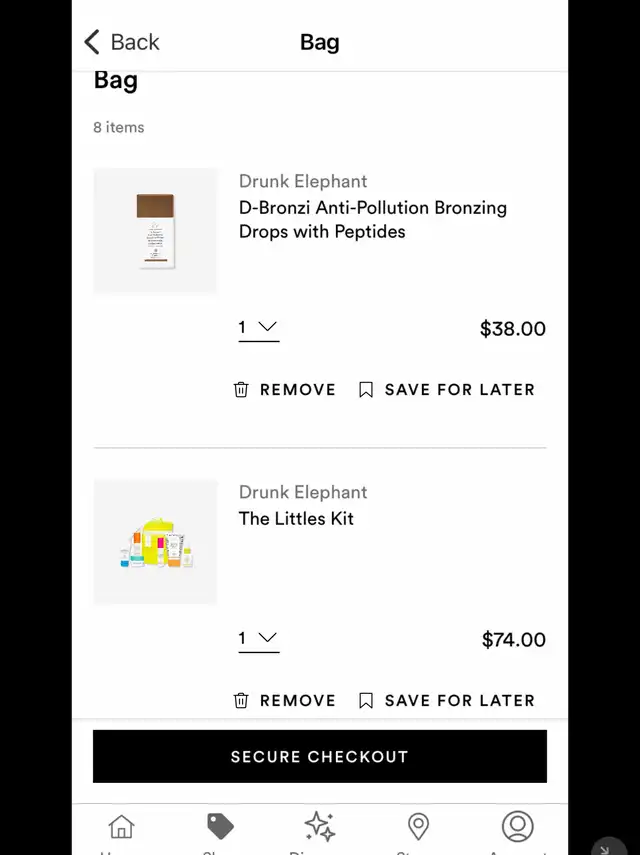
Task: Open The Littles Kit title link
Action: click(296, 519)
